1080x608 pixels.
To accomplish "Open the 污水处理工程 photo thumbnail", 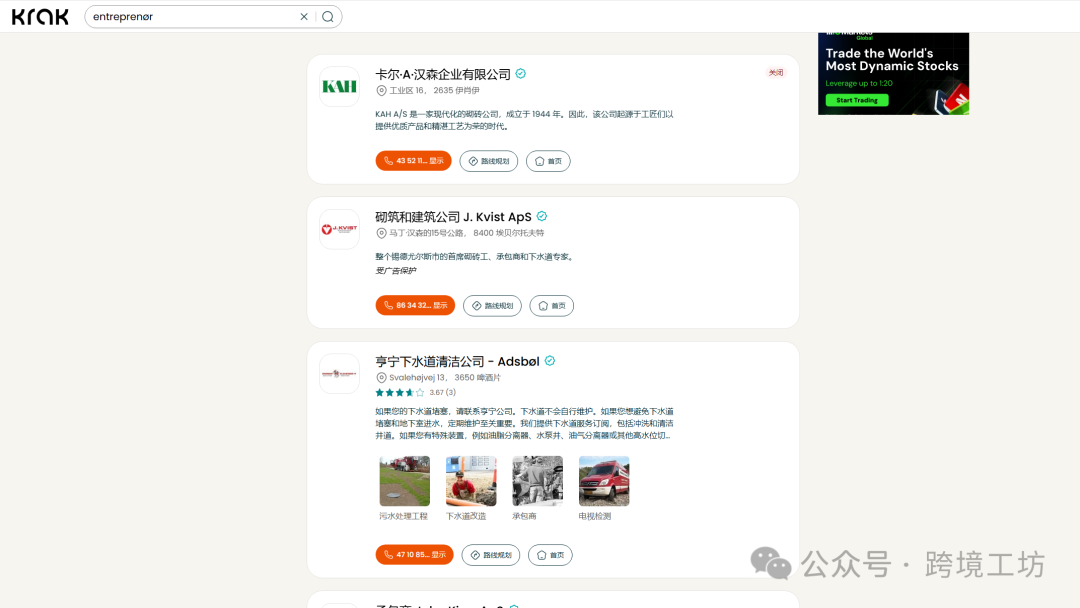I will [x=404, y=480].
